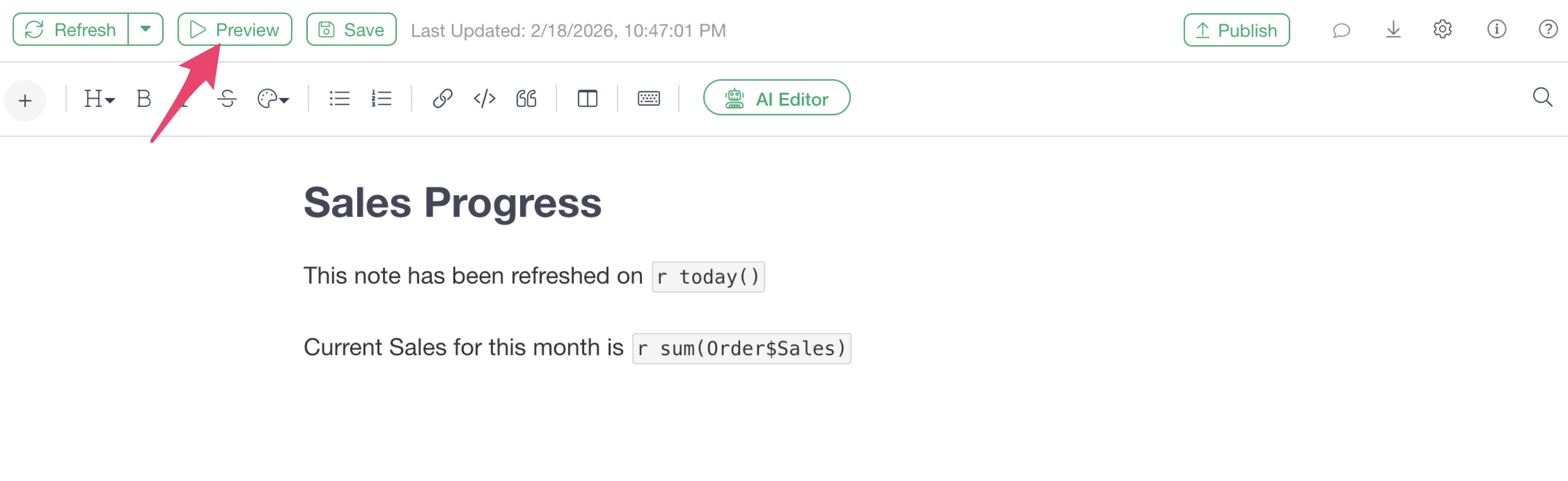Toggle bold formatting
Viewport: 1568px width, 481px height.
click(x=144, y=99)
